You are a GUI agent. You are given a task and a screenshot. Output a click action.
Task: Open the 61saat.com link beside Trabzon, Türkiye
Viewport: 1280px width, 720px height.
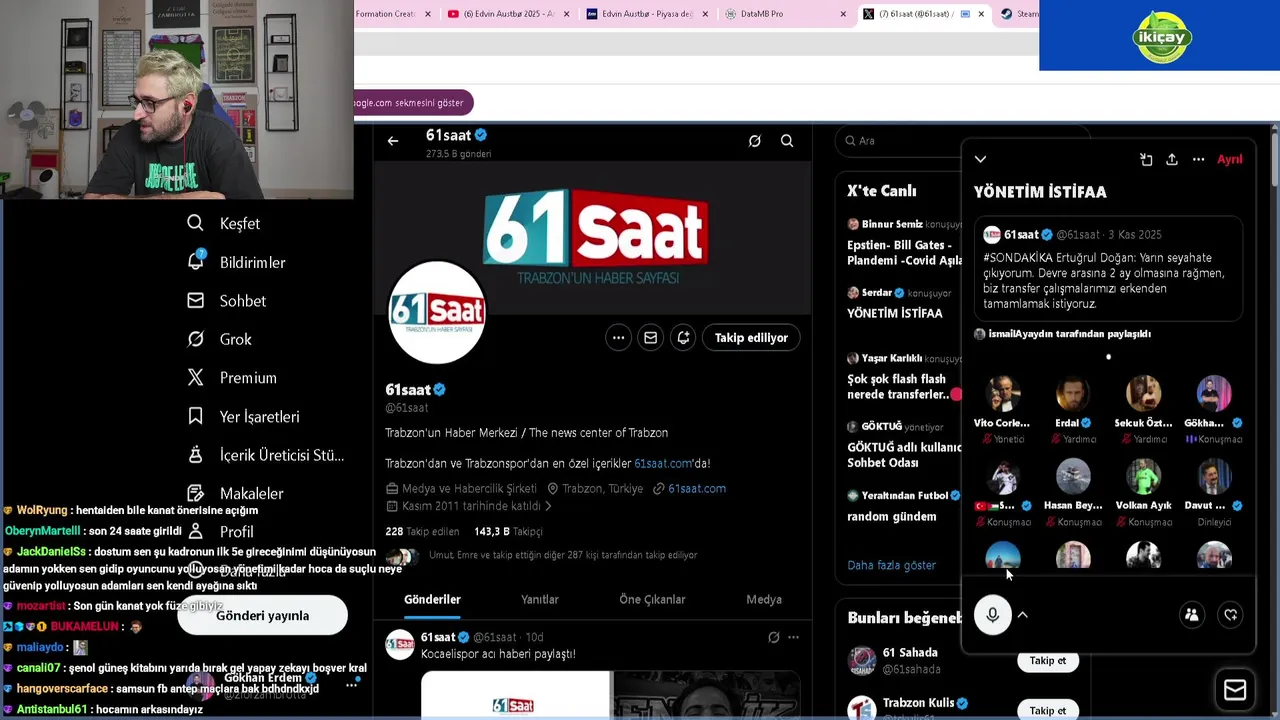point(697,489)
